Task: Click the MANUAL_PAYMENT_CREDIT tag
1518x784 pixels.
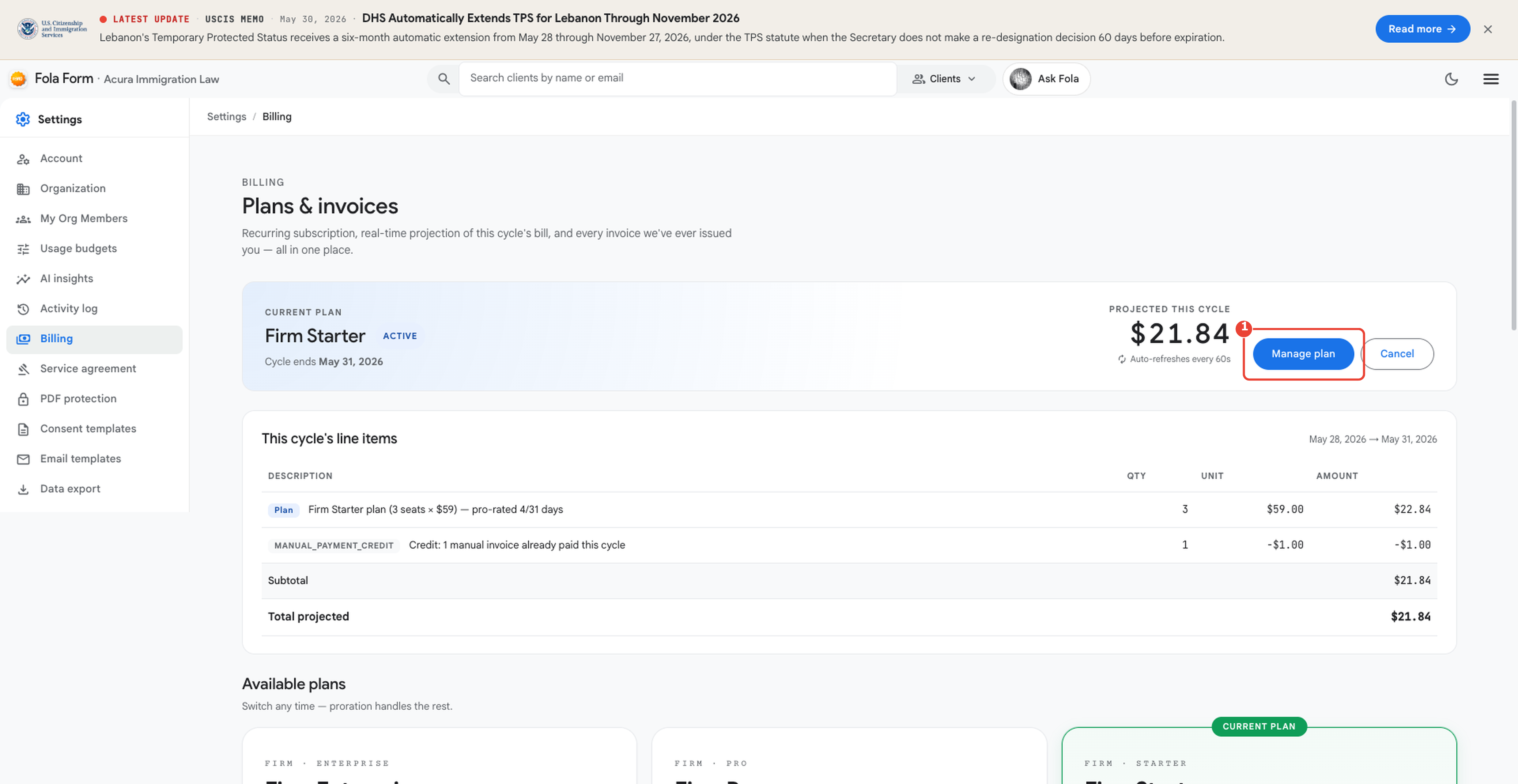Action: [x=334, y=545]
